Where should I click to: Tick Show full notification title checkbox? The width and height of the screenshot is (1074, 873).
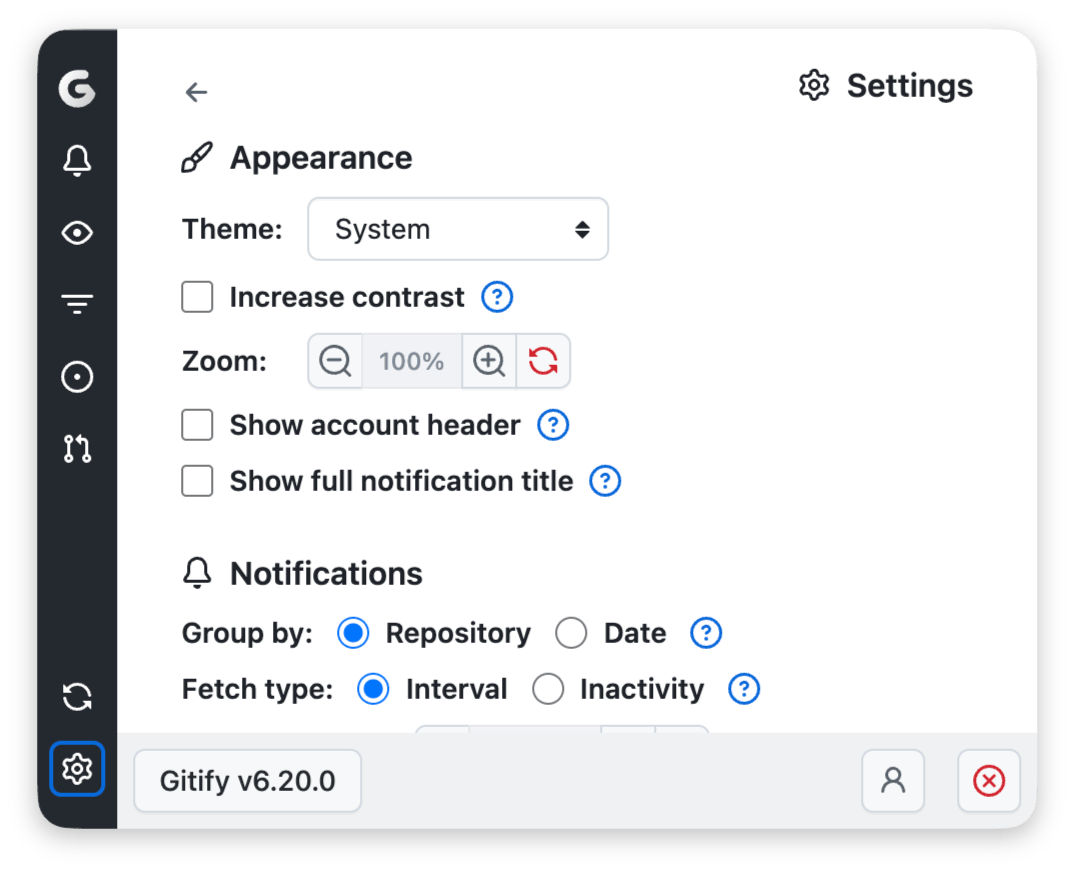pos(197,481)
